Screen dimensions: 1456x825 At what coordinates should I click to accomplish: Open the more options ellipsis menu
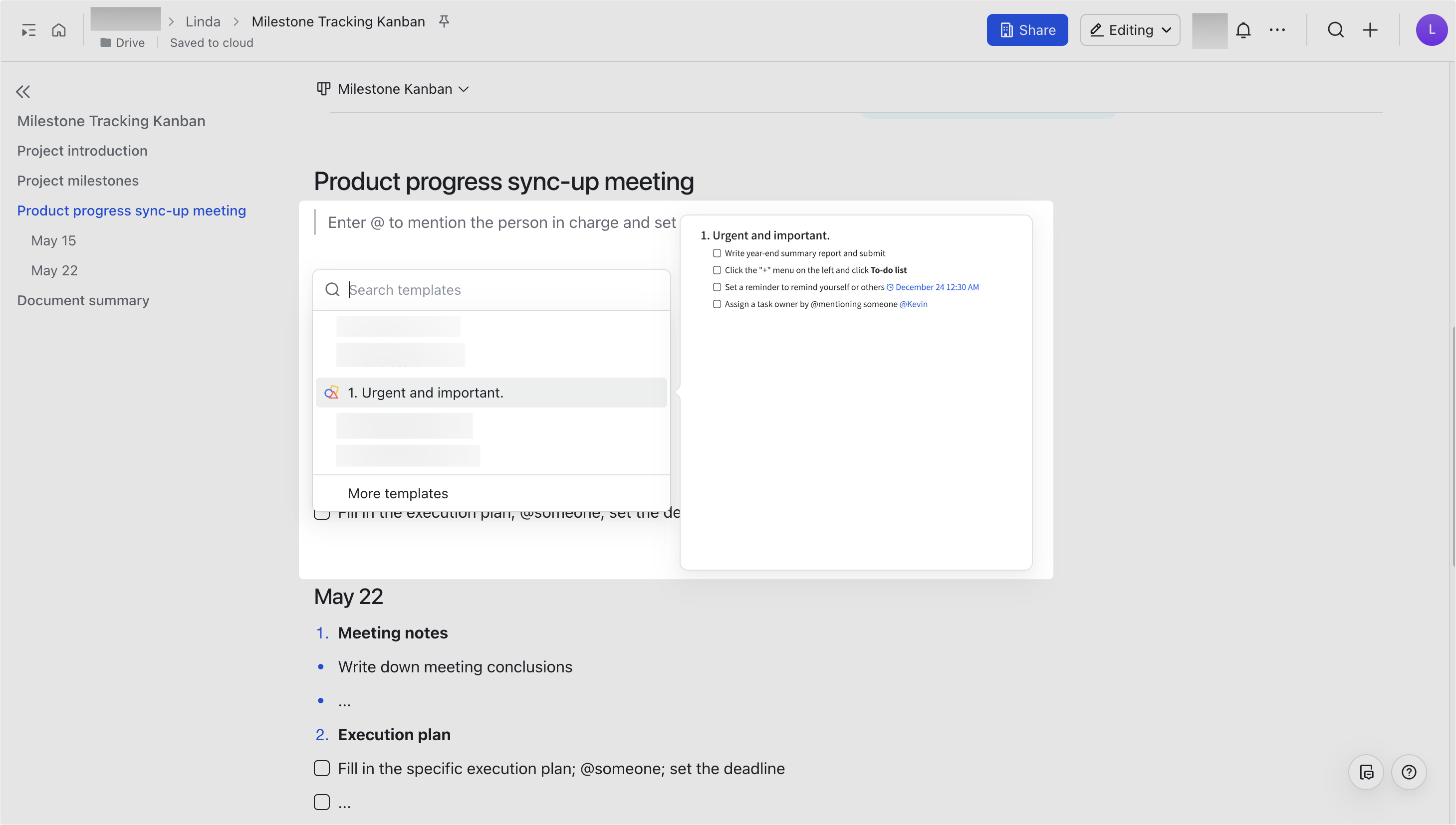click(x=1277, y=30)
